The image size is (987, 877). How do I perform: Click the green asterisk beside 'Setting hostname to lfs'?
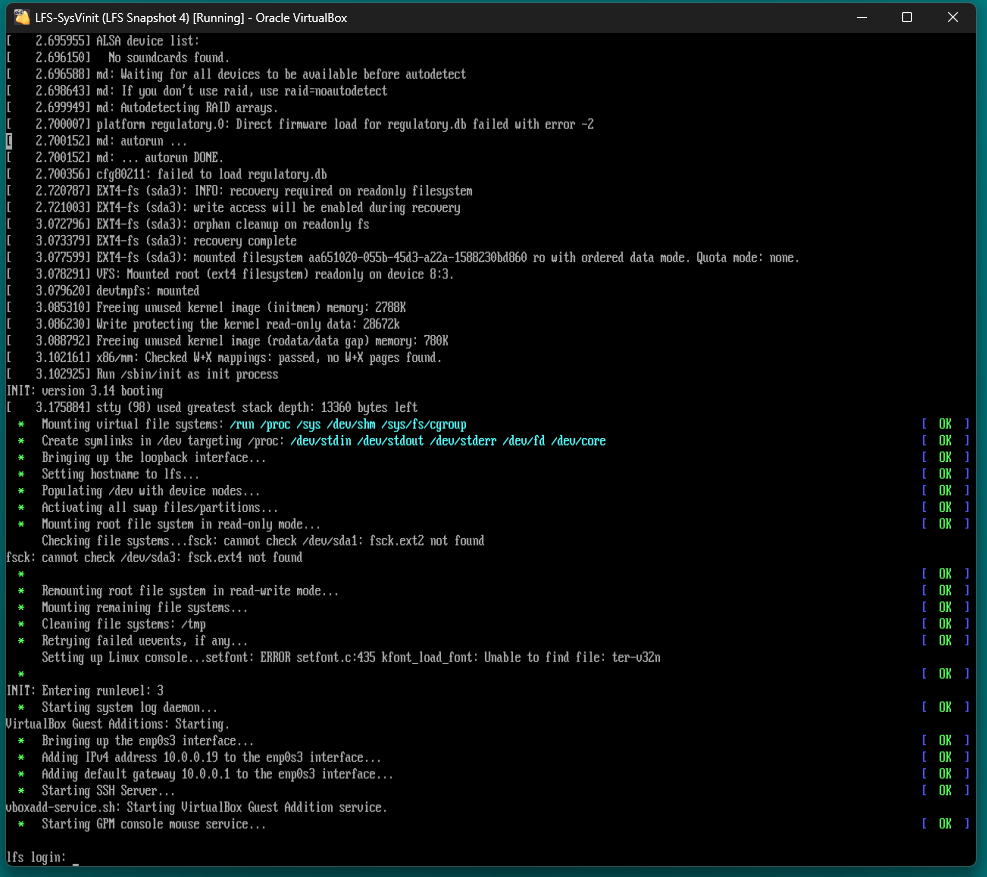pyautogui.click(x=21, y=474)
